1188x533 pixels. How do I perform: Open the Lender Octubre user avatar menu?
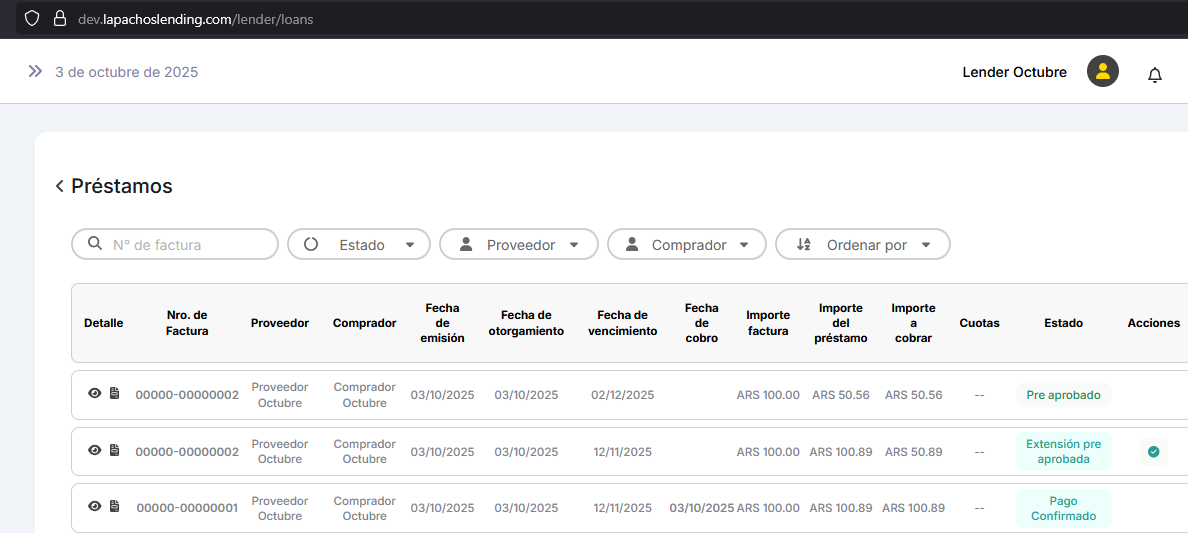tap(1102, 71)
